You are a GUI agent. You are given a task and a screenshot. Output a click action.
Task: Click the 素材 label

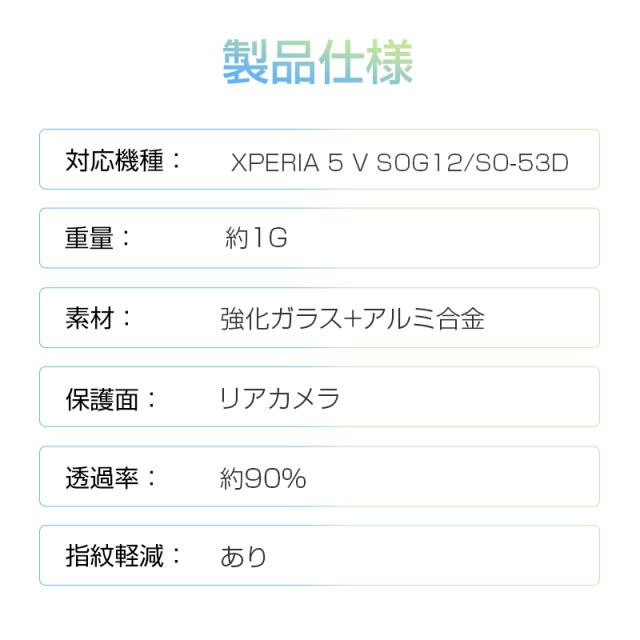point(91,318)
